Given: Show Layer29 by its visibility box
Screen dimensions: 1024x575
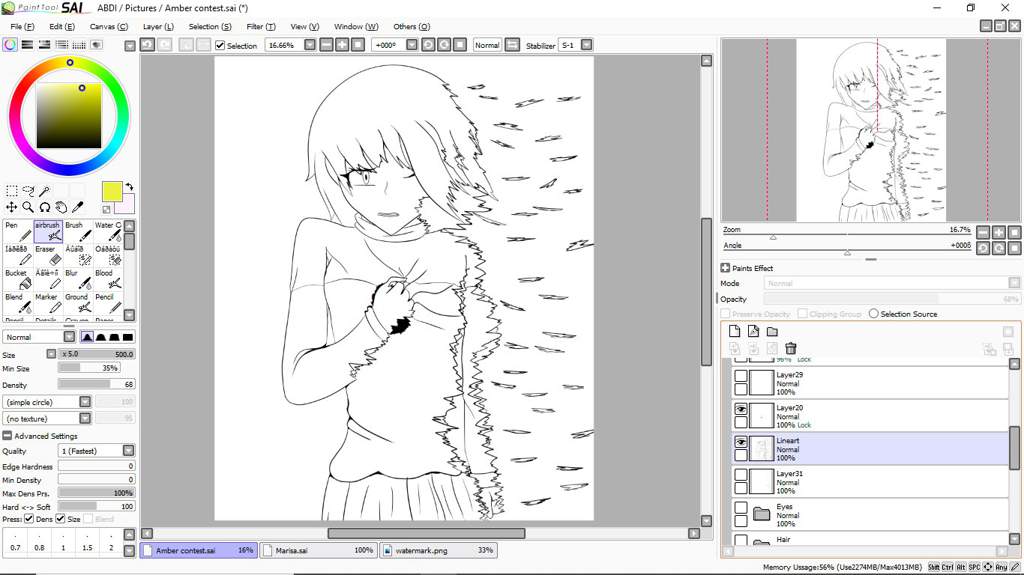Looking at the screenshot, I should (x=741, y=376).
